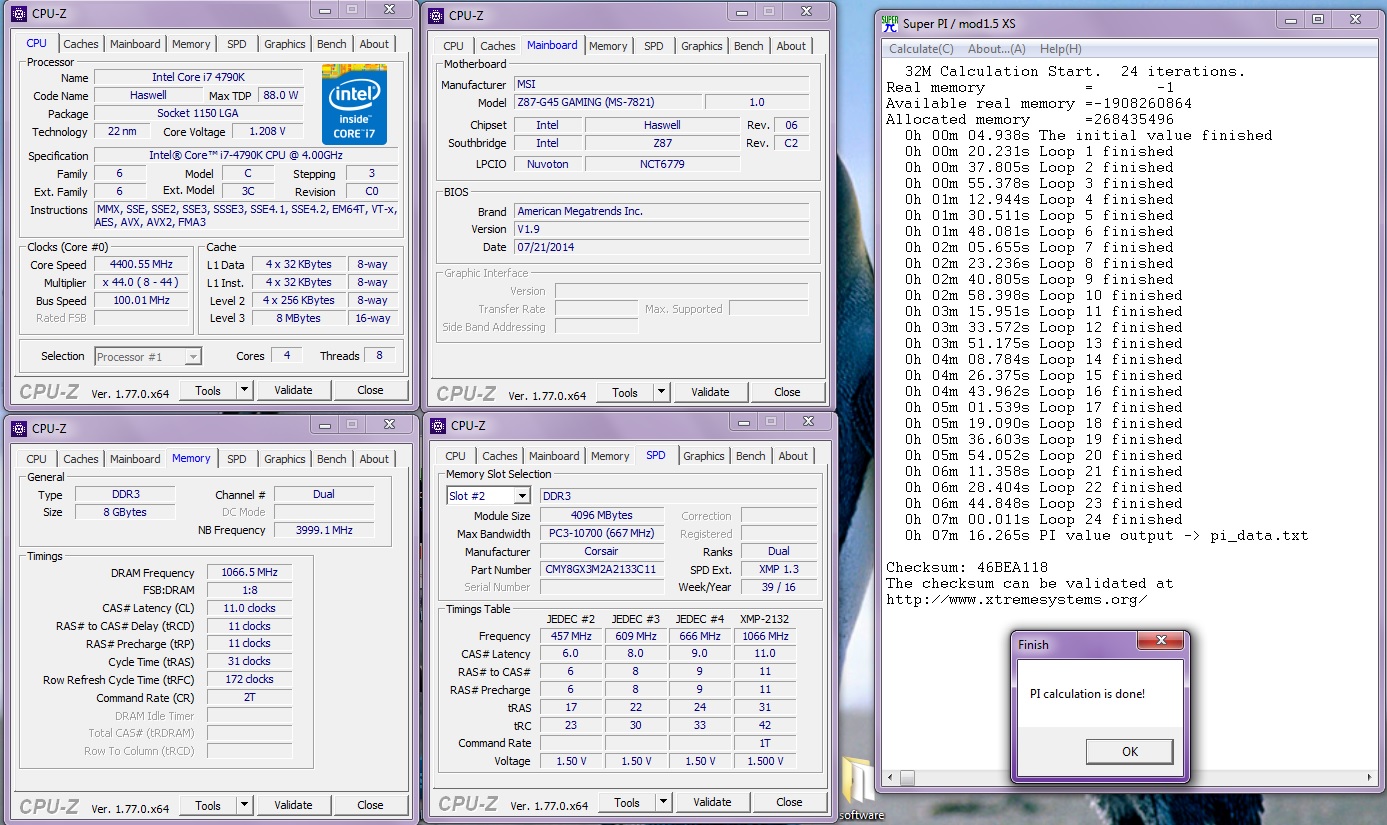Click the LPCIO value NCT6779

662,165
